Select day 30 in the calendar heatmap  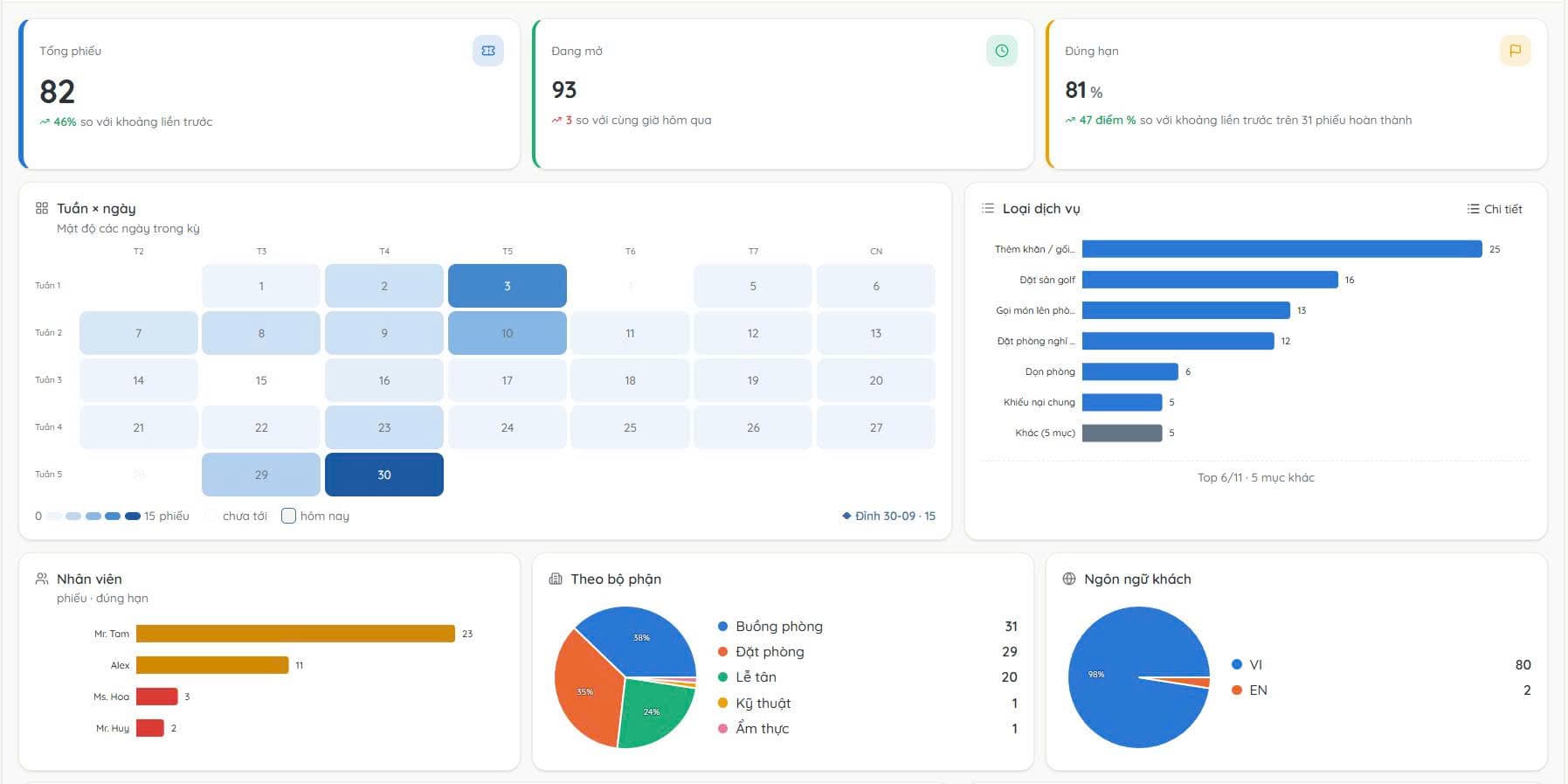coord(384,475)
